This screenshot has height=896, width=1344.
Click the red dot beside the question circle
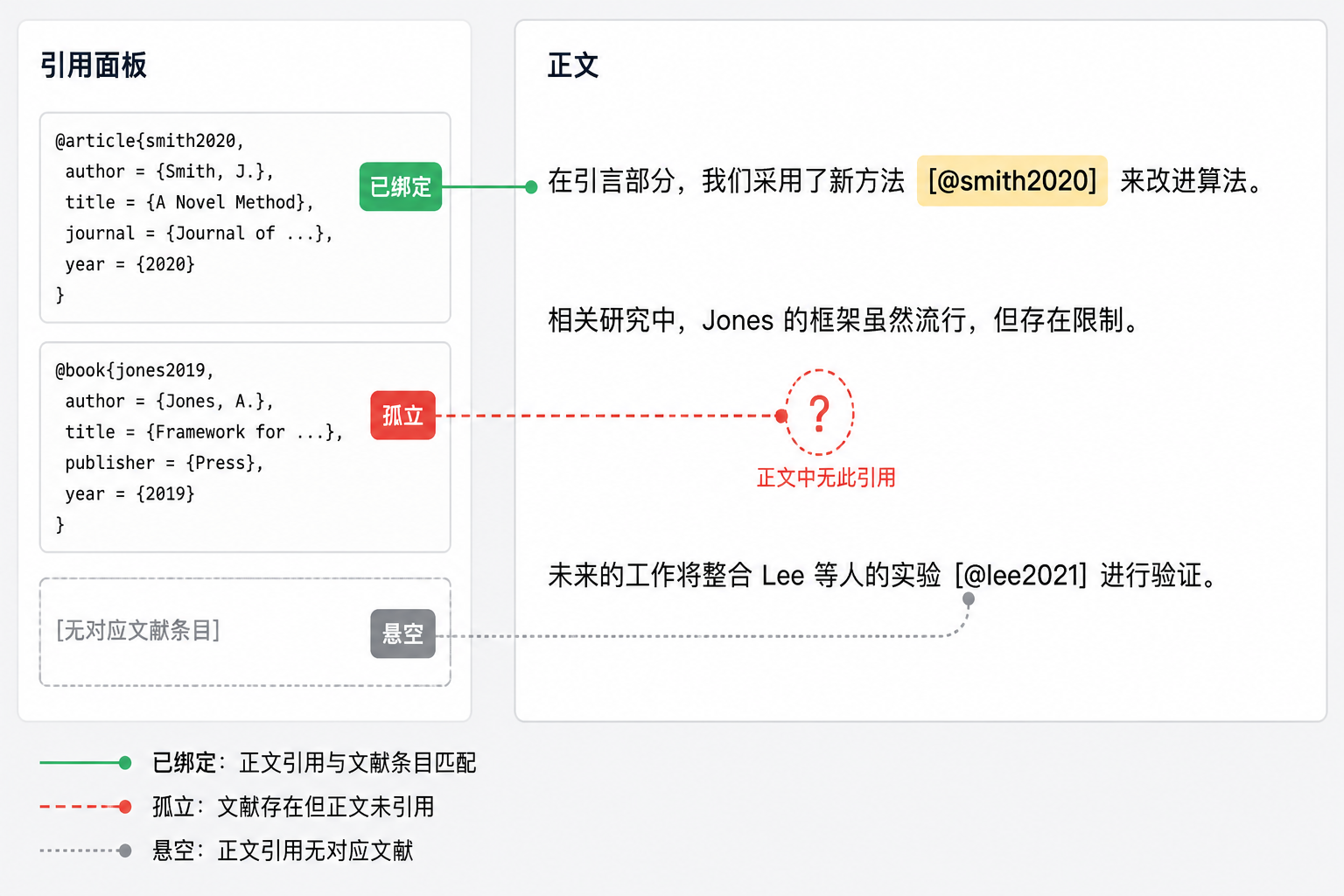point(781,416)
